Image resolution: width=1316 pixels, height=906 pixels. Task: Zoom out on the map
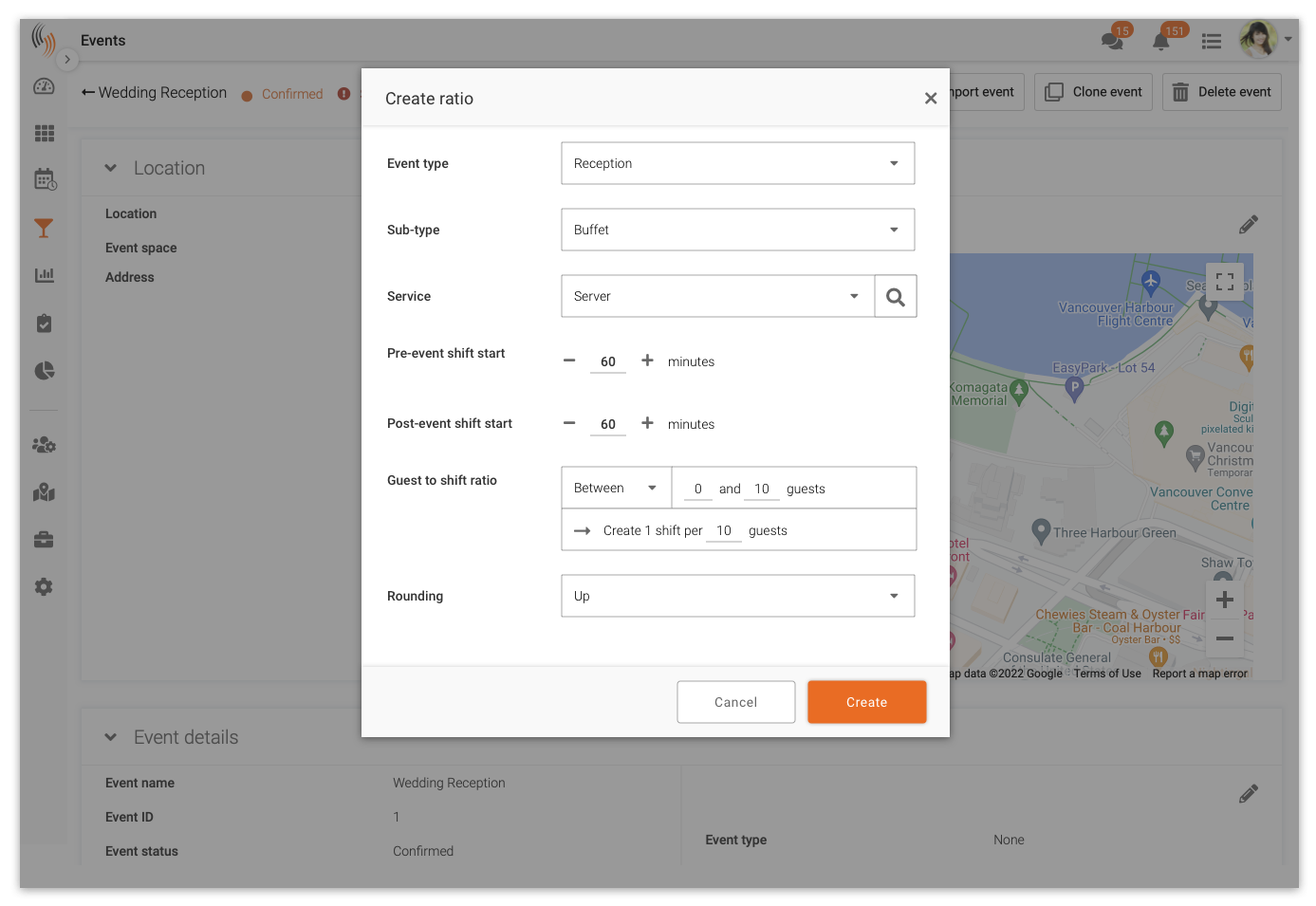(x=1225, y=638)
